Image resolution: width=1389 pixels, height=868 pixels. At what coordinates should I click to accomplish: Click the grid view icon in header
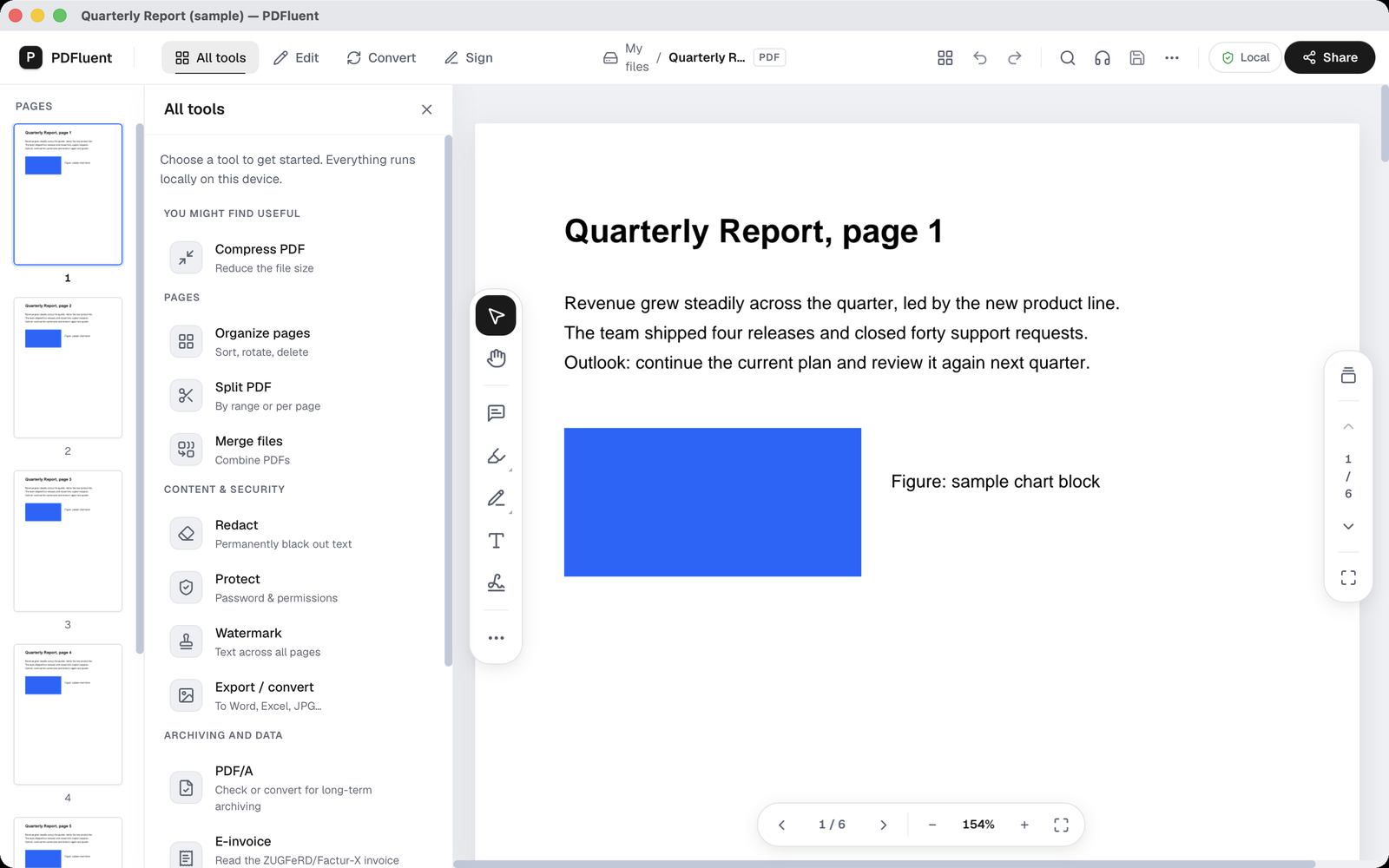pyautogui.click(x=945, y=57)
